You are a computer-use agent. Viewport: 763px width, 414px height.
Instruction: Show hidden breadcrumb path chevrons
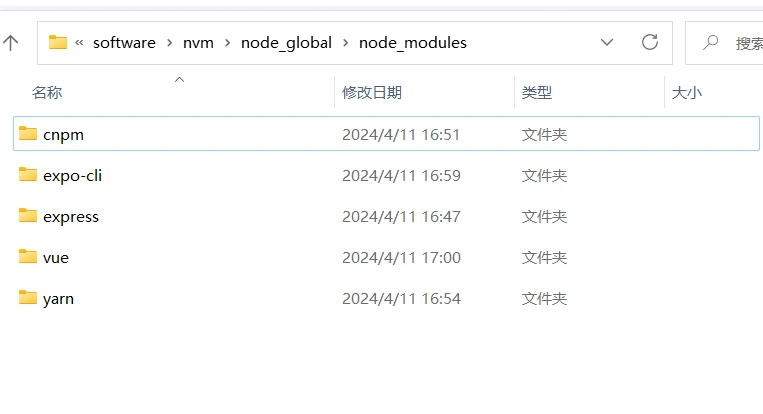79,43
